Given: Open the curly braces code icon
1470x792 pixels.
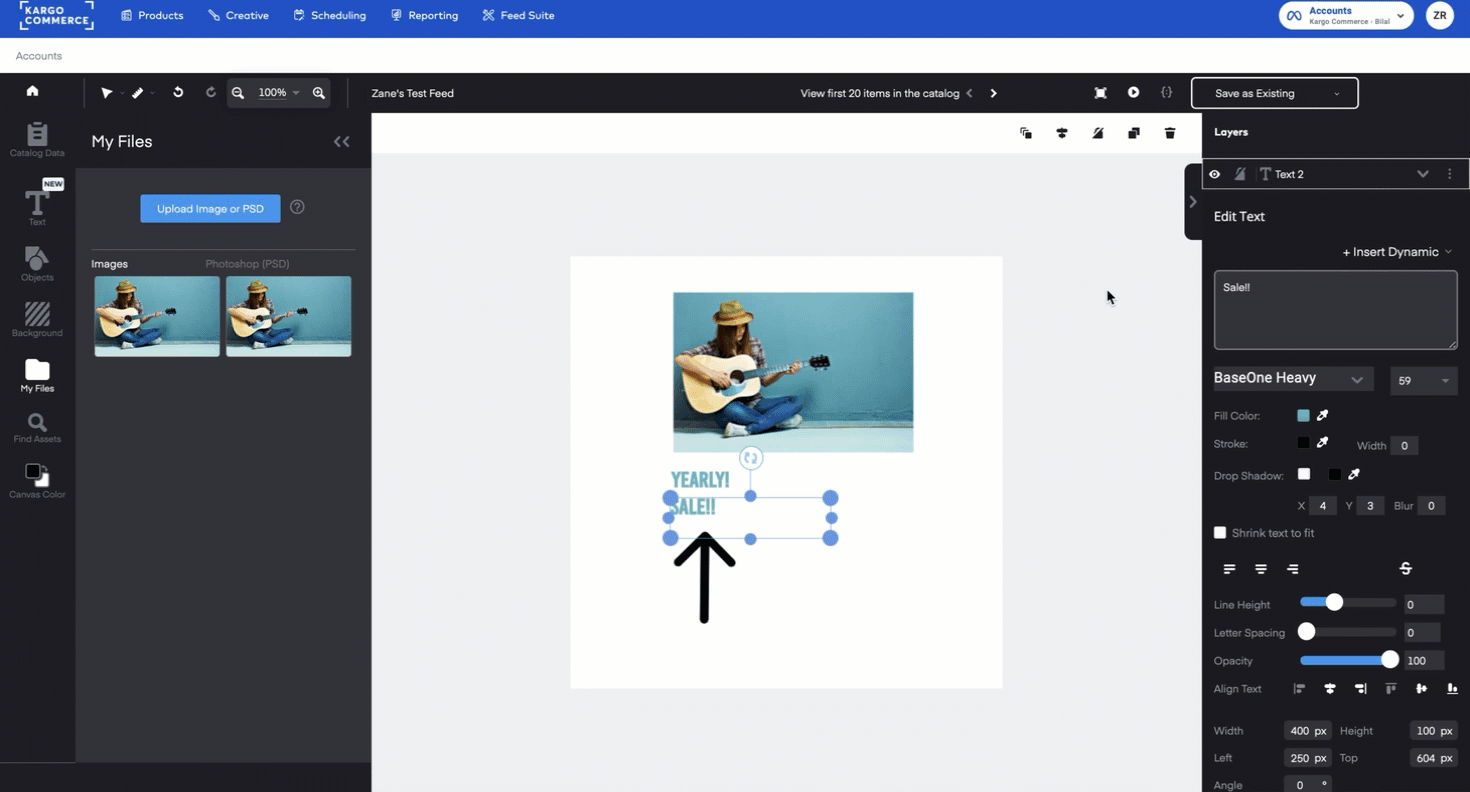Looking at the screenshot, I should coord(1166,92).
